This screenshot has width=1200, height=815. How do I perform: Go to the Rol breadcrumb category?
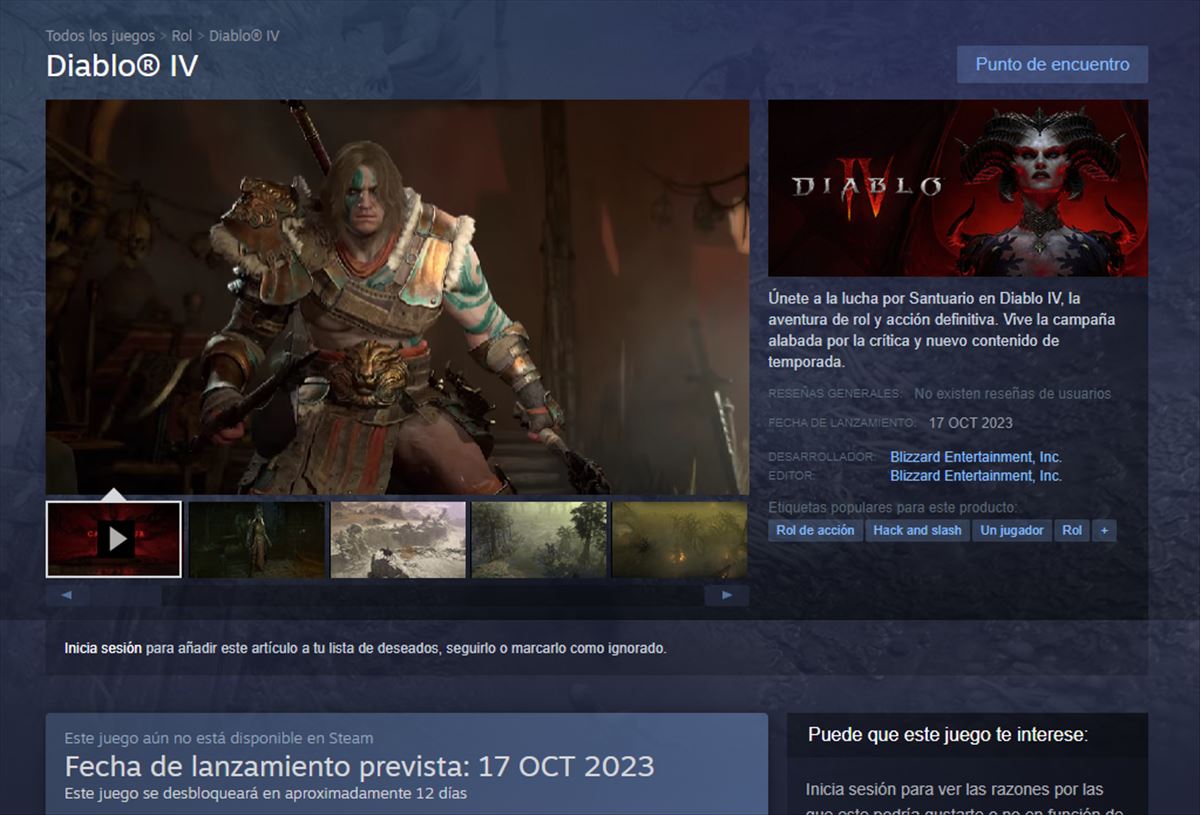tap(181, 36)
